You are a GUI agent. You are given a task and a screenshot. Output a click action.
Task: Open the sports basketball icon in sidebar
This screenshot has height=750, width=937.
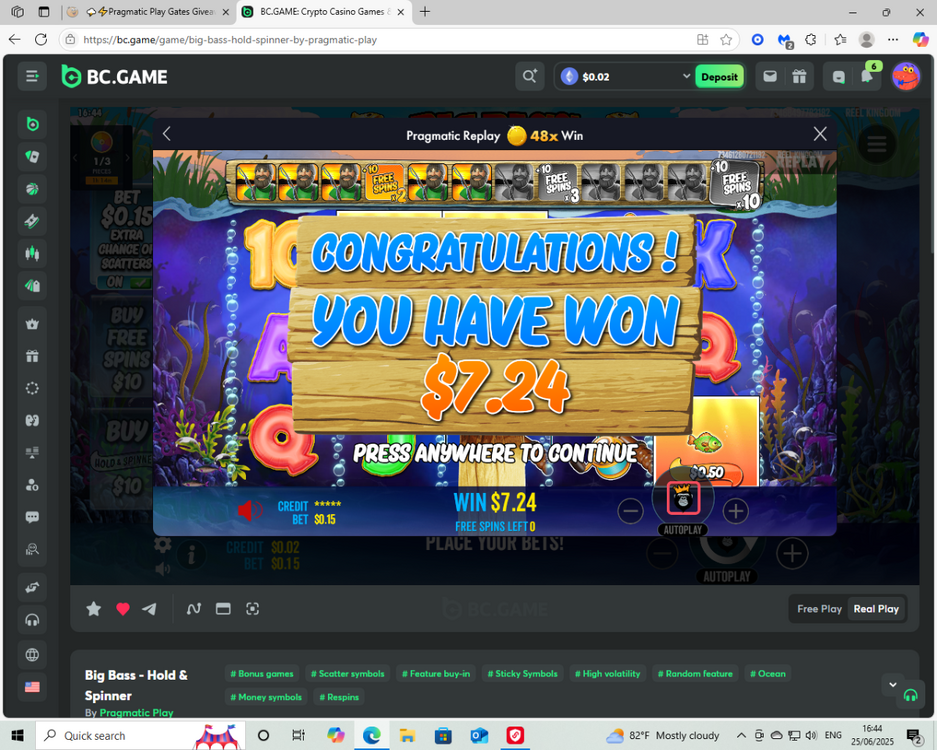pos(32,189)
